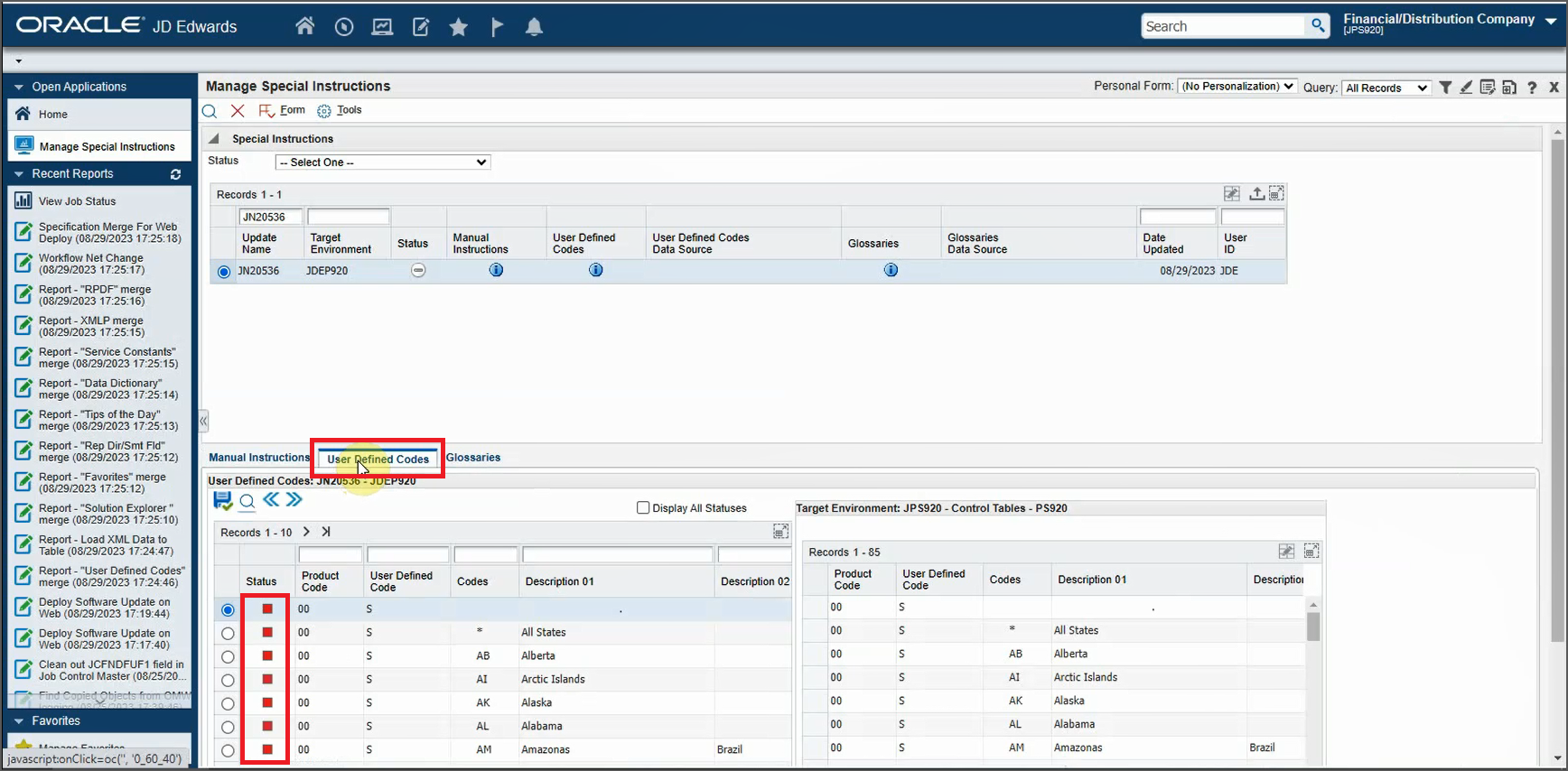1568x771 pixels.
Task: Open notifications bell icon
Action: click(x=535, y=27)
